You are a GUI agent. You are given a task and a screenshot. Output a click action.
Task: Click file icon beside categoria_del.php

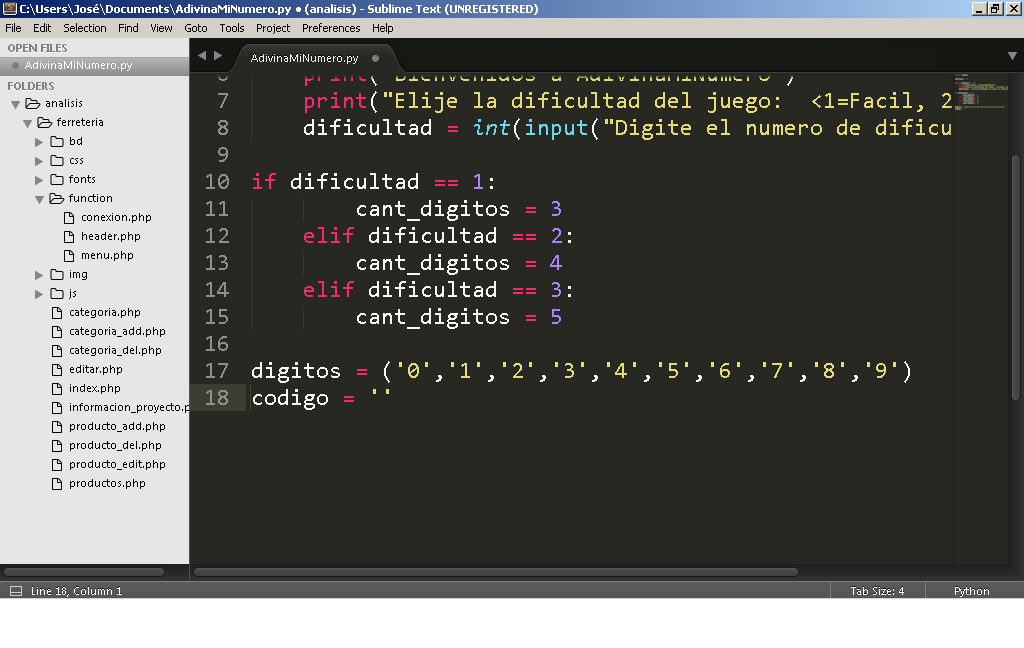pos(57,350)
